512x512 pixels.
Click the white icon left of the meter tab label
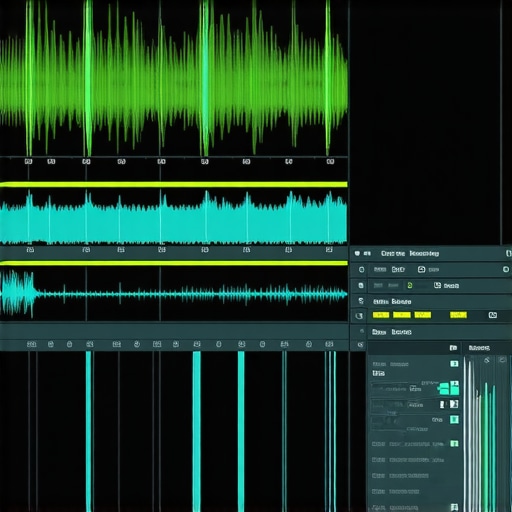click(x=453, y=348)
